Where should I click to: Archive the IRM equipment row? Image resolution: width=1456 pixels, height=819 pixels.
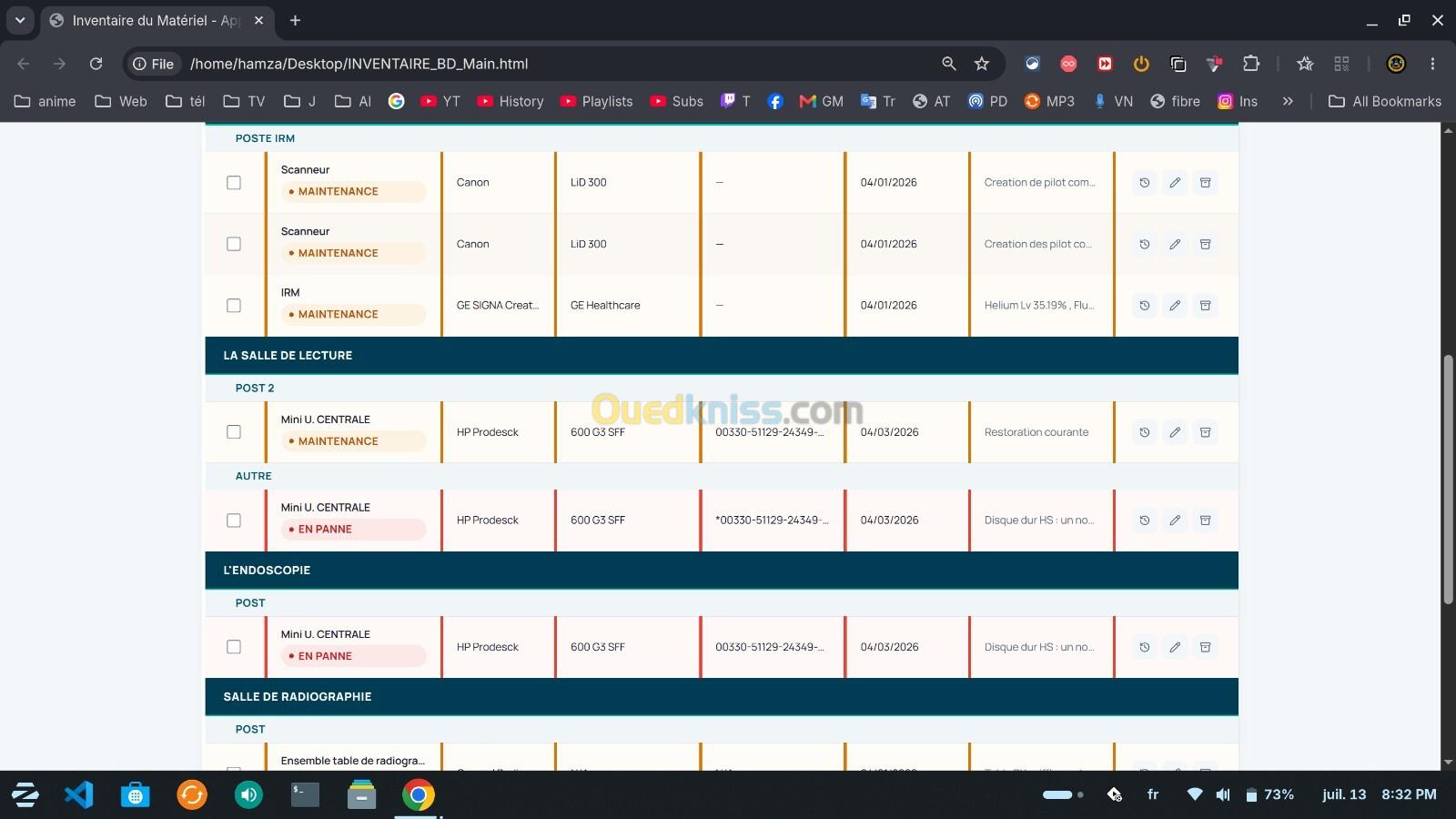coord(1205,306)
